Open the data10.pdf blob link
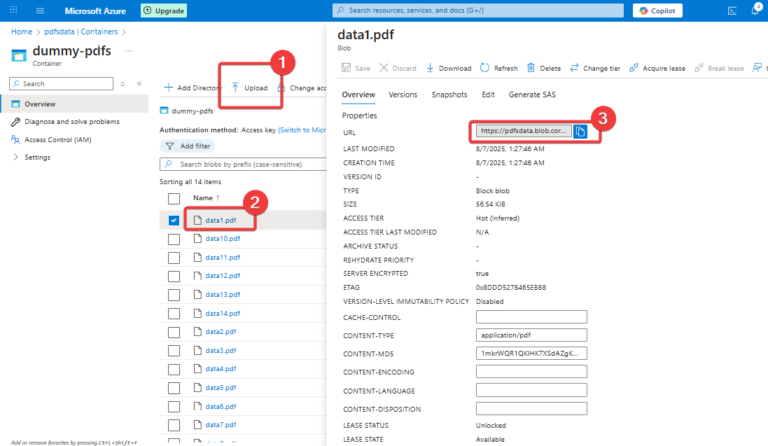 point(223,238)
